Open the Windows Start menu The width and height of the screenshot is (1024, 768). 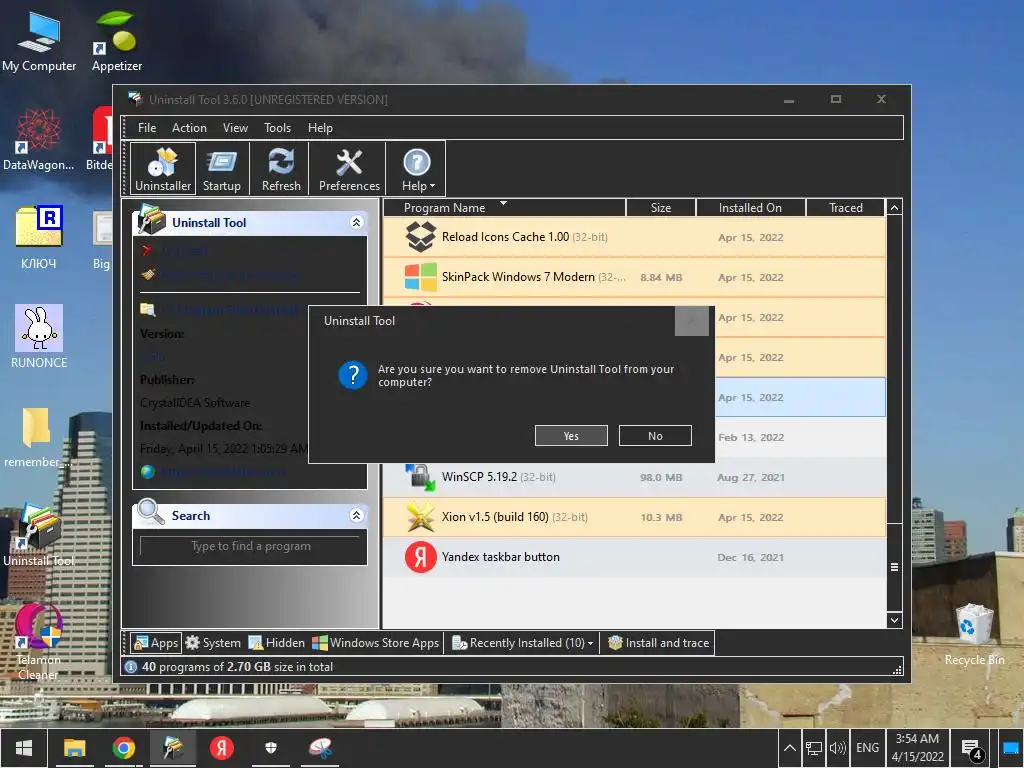(24, 748)
